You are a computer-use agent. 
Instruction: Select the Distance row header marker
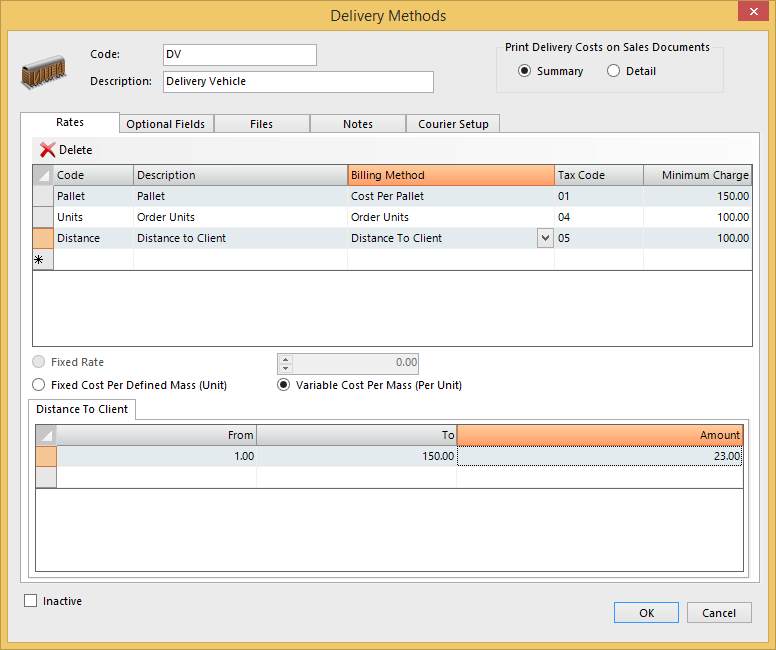tap(43, 238)
